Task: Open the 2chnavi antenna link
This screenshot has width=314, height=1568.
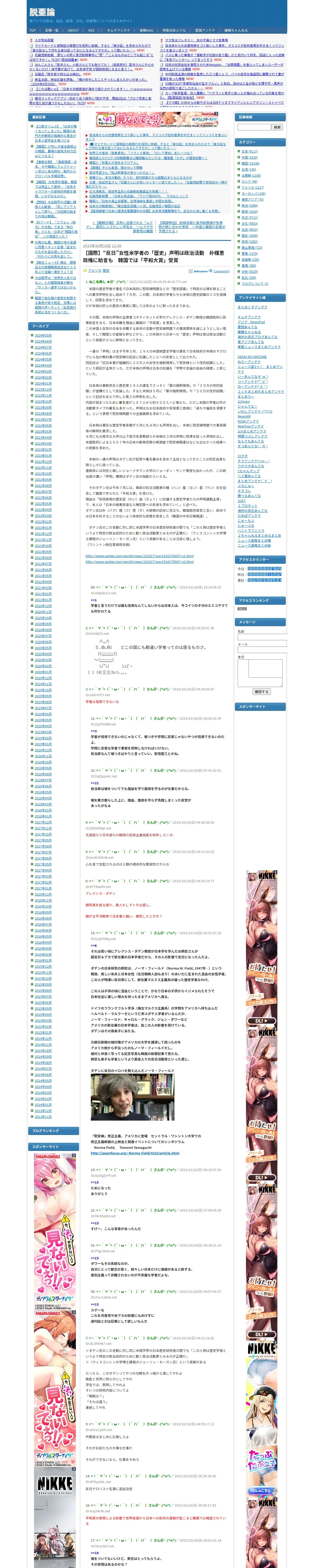Action: tap(243, 401)
